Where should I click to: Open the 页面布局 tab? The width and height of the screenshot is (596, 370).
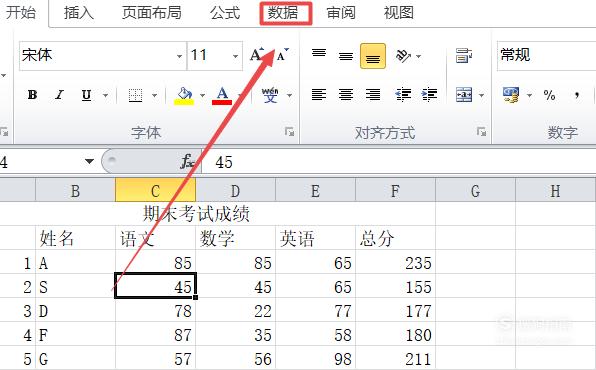click(152, 13)
